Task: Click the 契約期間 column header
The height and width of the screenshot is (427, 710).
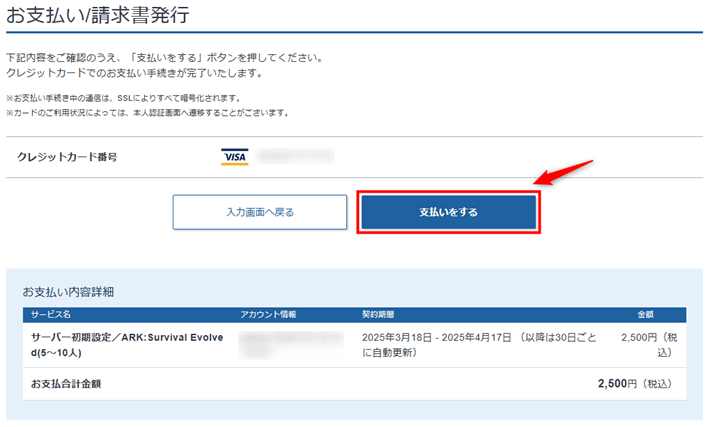Action: click(x=378, y=314)
